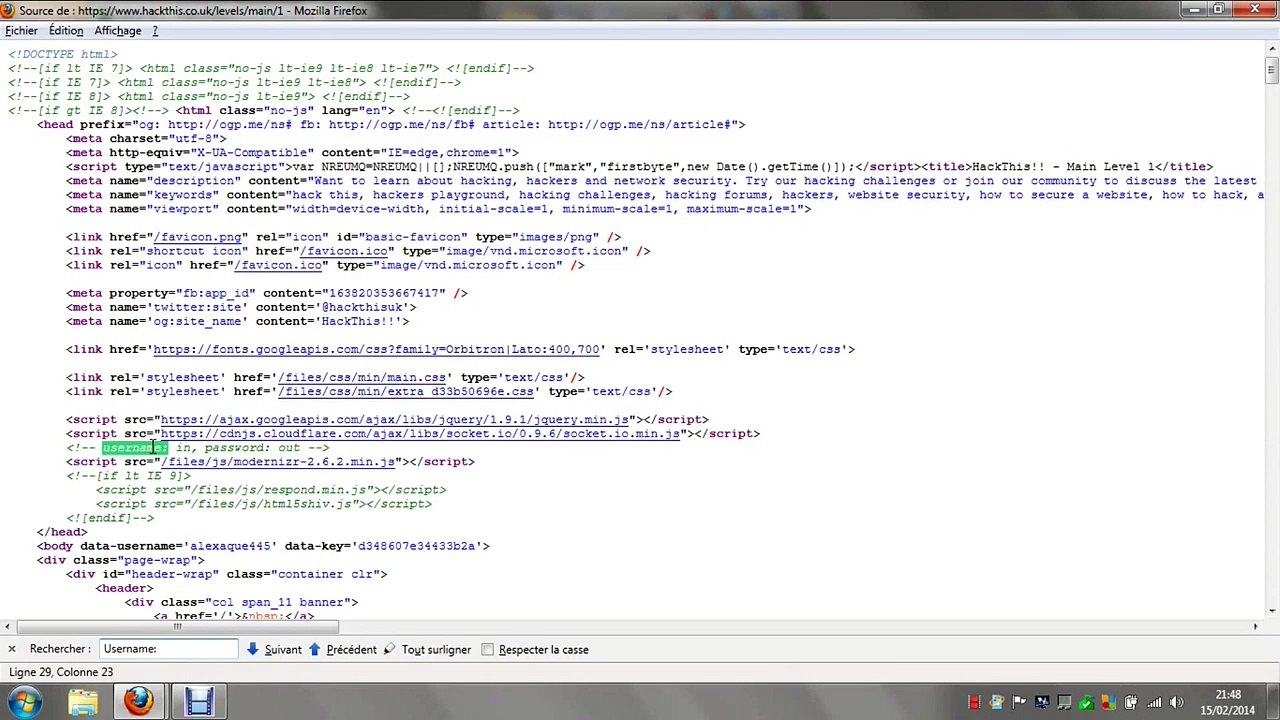
Task: Open the ? help menu
Action: (x=155, y=31)
